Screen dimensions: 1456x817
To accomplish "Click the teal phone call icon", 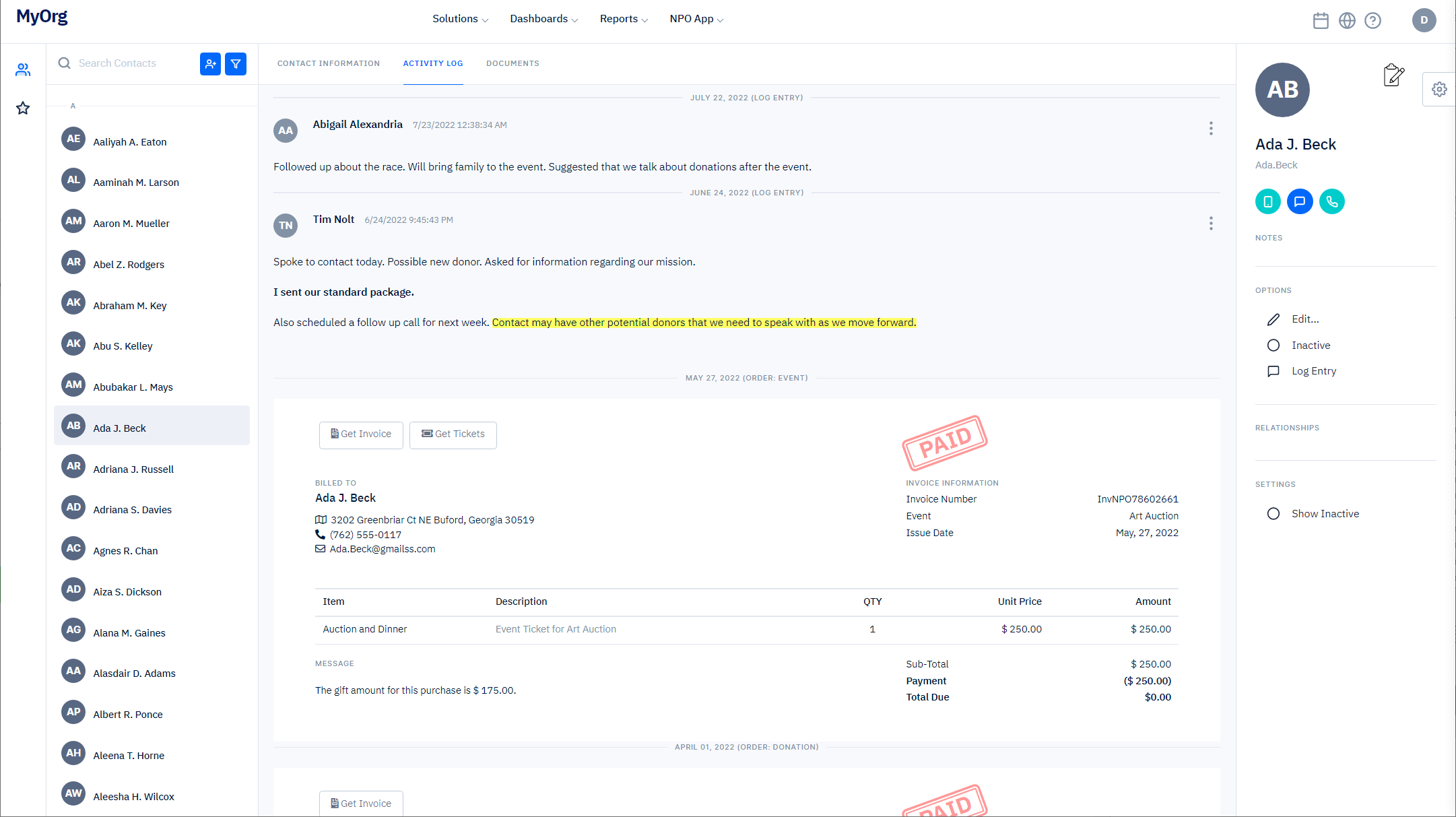I will (x=1331, y=201).
